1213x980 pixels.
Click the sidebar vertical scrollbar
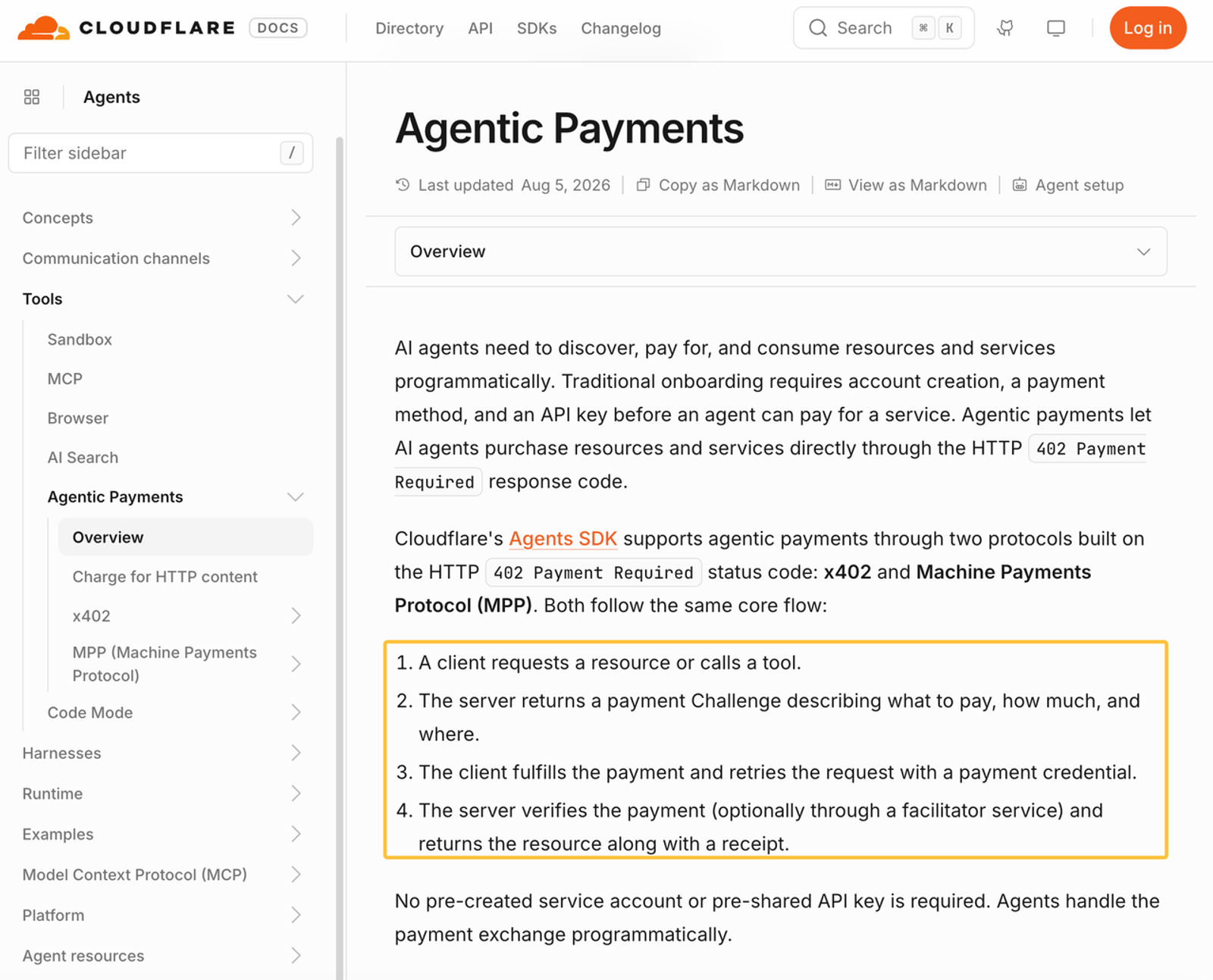340,557
